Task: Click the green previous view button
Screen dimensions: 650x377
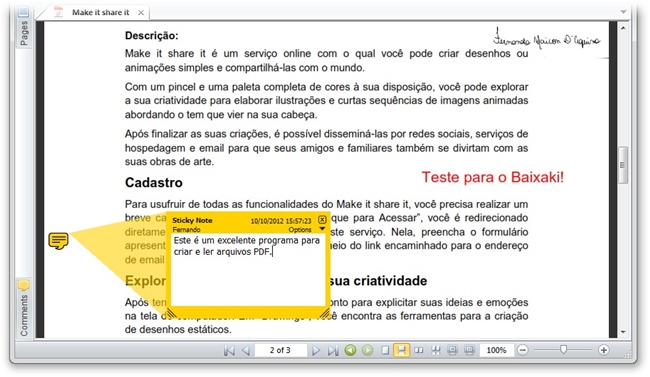Action: [350, 350]
